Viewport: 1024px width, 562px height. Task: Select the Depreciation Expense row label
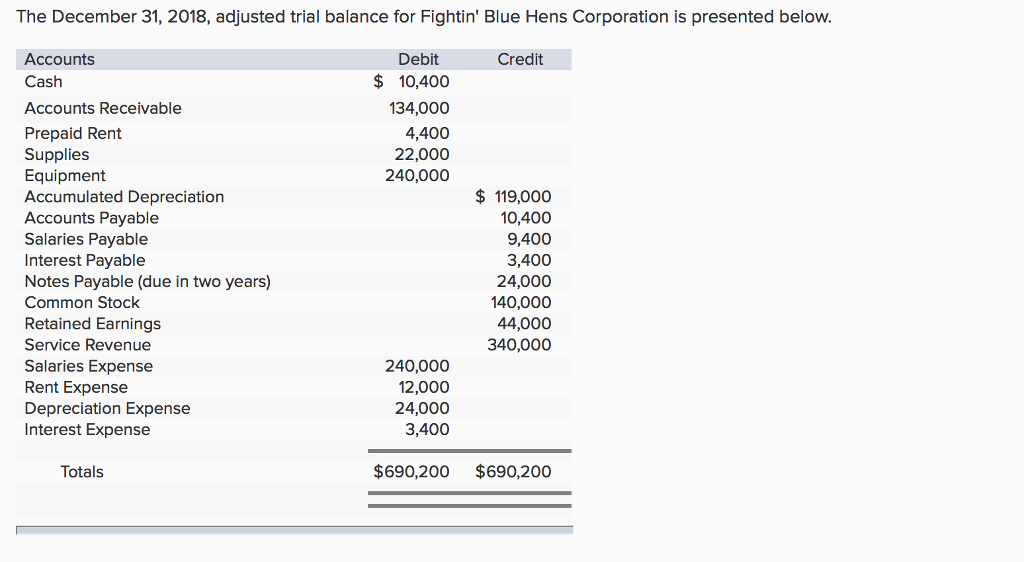coord(107,408)
